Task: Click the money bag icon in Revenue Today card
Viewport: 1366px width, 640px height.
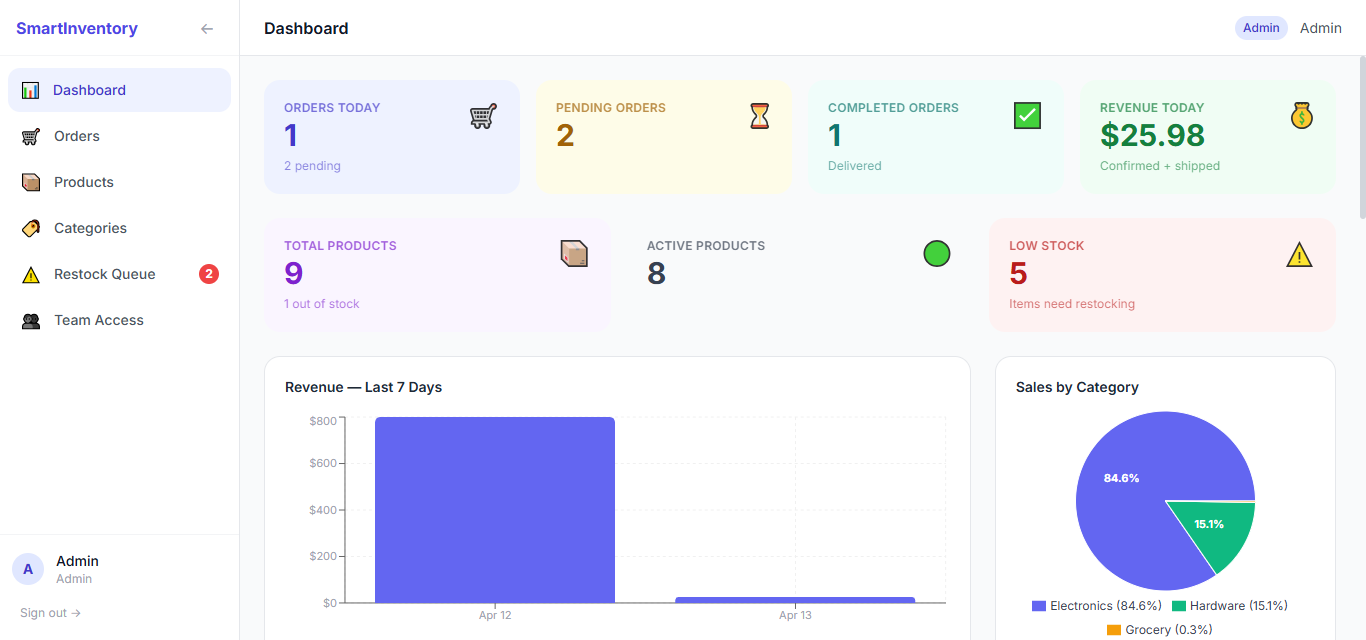Action: (x=1301, y=116)
